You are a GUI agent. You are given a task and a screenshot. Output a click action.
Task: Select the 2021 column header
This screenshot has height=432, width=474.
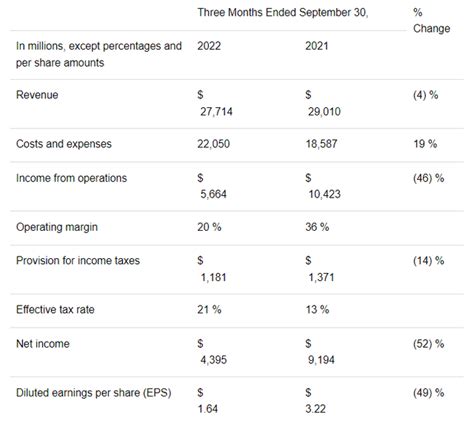point(317,46)
